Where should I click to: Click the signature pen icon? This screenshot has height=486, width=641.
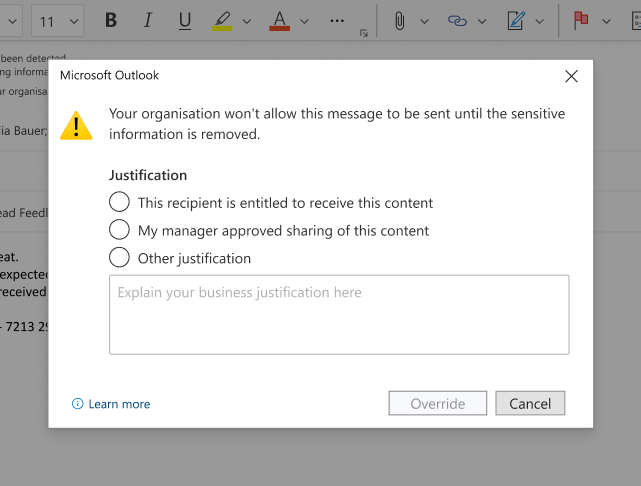(516, 21)
